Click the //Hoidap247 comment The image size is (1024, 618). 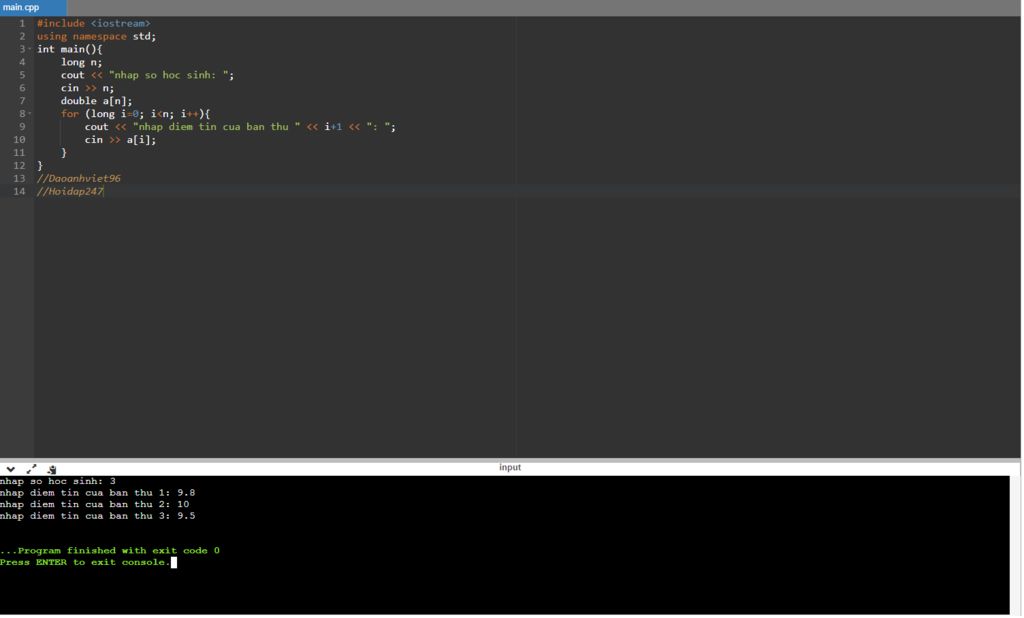pyautogui.click(x=70, y=191)
